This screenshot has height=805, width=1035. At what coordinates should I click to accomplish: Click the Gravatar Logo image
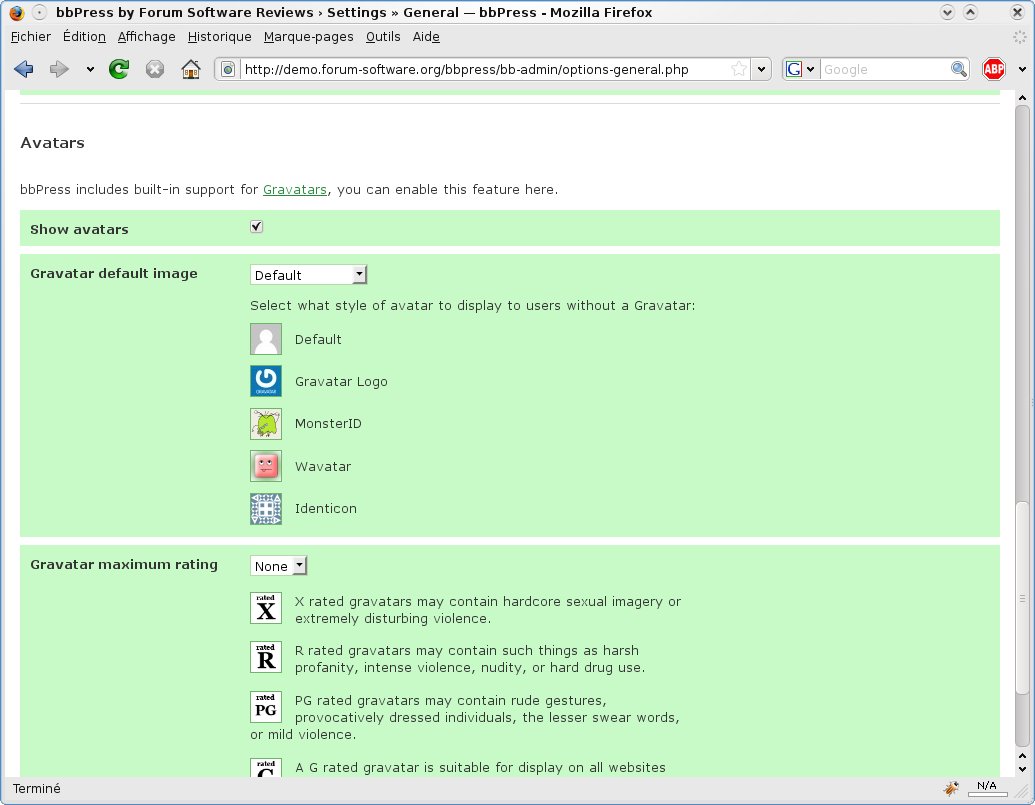266,381
